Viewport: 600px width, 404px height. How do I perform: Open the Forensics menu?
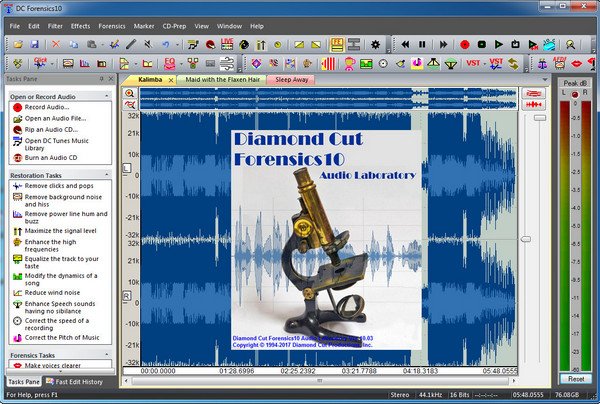point(112,26)
